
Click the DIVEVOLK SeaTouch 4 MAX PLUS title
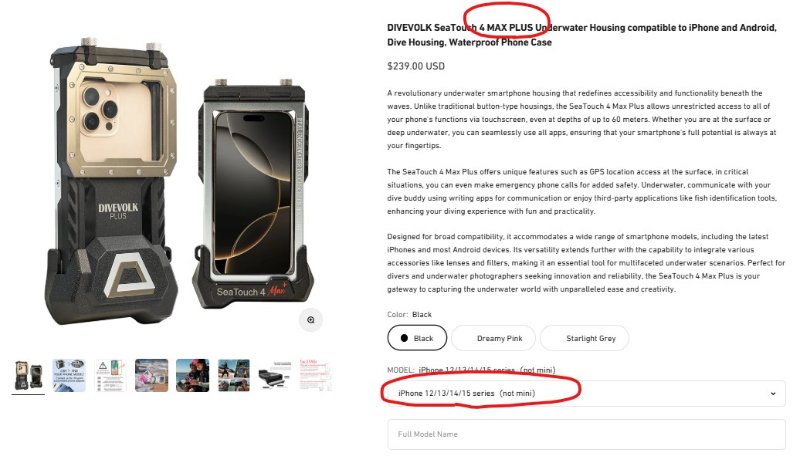click(582, 35)
